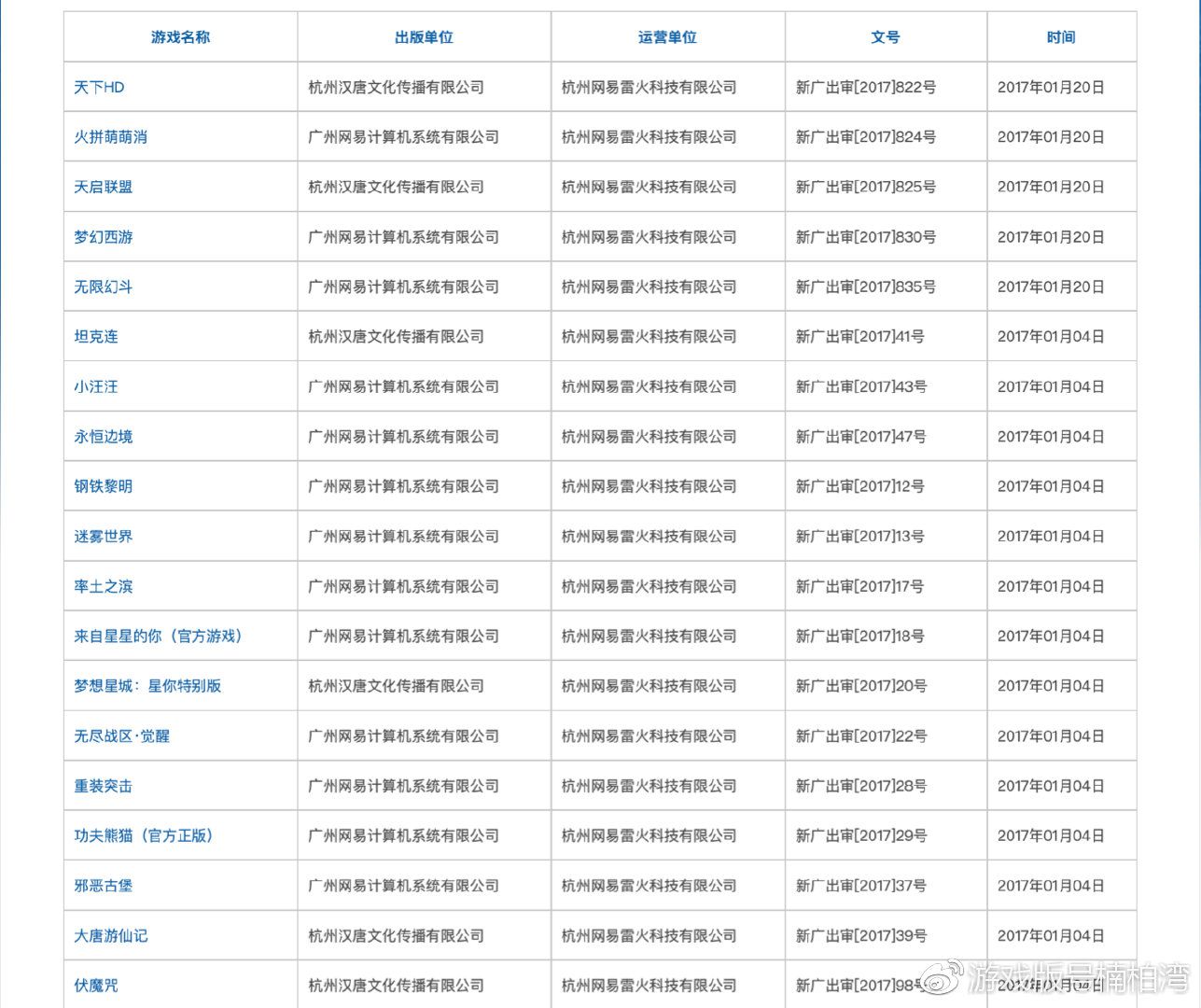Select 新广出审[2017]39号 cell
This screenshot has height=1008, width=1201.
pyautogui.click(x=886, y=936)
